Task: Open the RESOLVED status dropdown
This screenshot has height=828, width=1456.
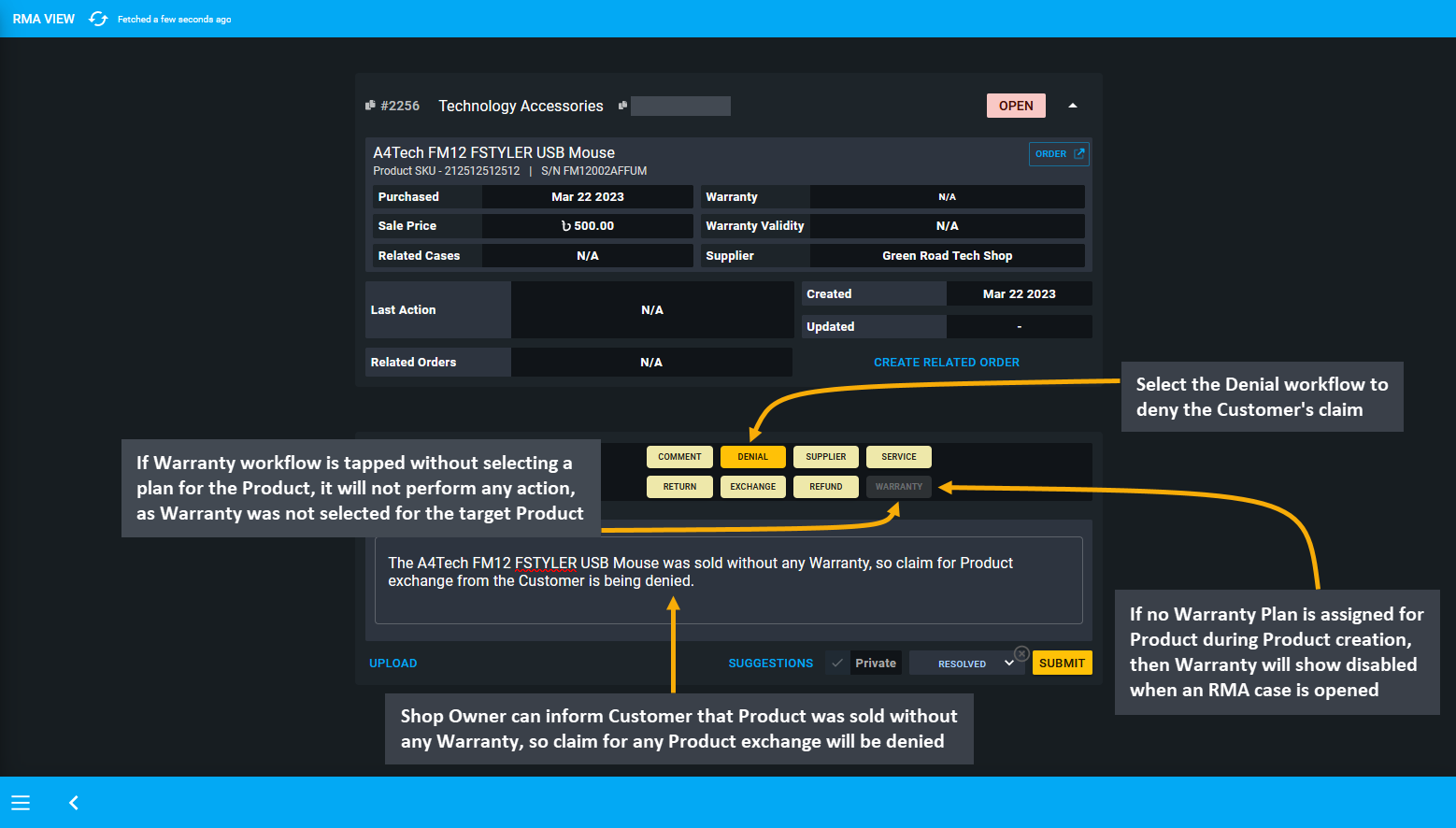Action: [x=965, y=664]
